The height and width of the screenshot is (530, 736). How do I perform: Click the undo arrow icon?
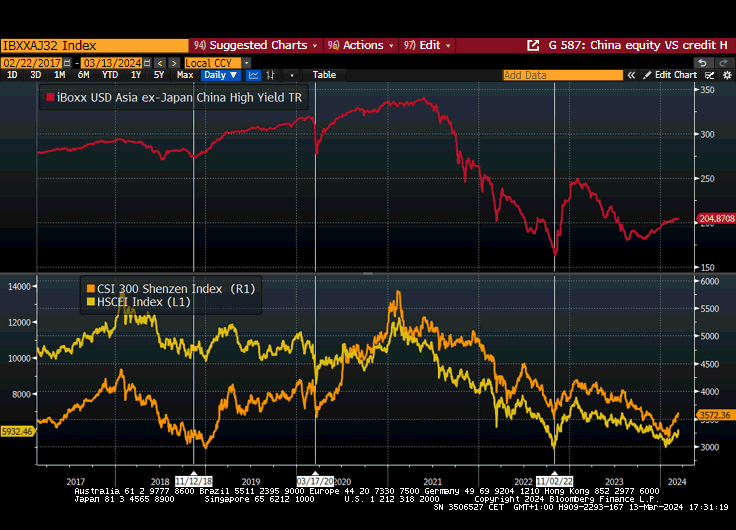(x=703, y=63)
